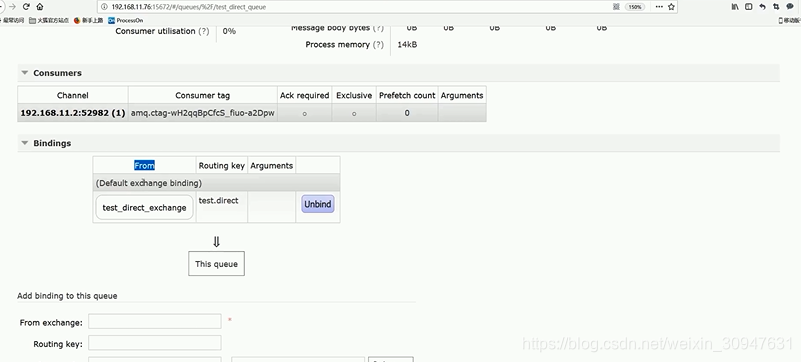The height and width of the screenshot is (362, 801).
Task: Open the chat bubble toolbar icon
Action: (790, 7)
